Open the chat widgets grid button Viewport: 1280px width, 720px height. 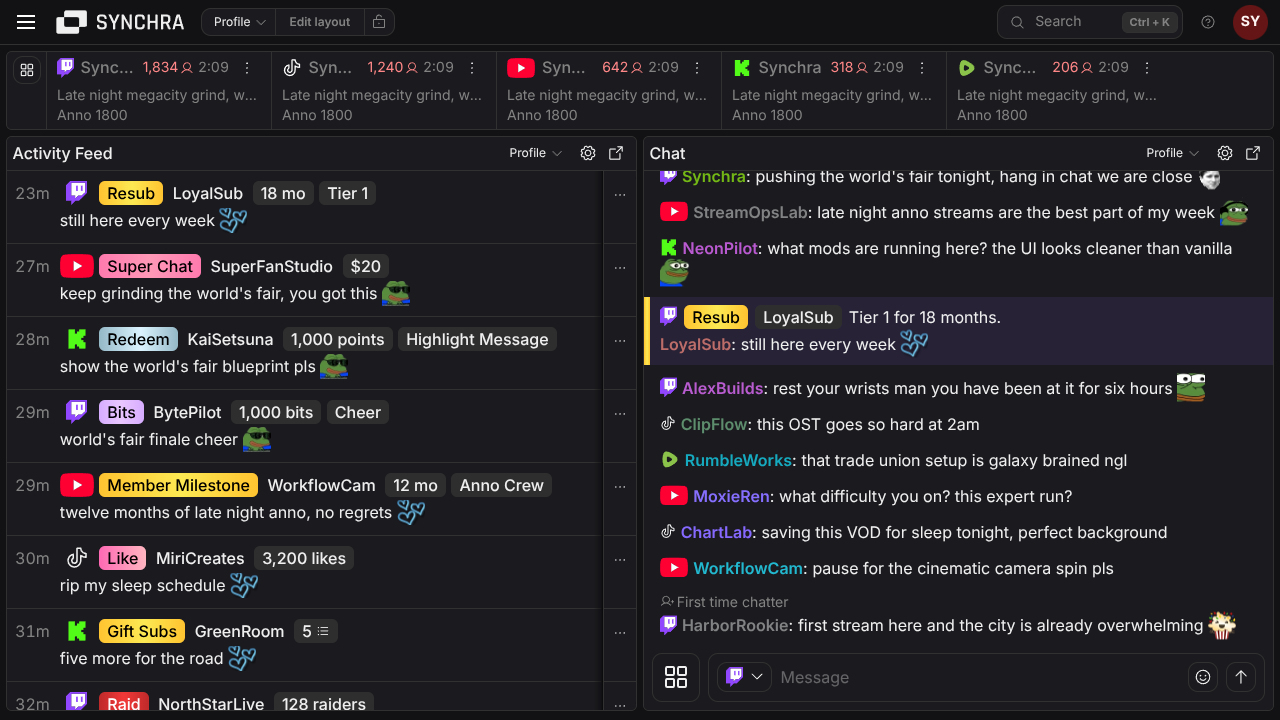coord(676,677)
